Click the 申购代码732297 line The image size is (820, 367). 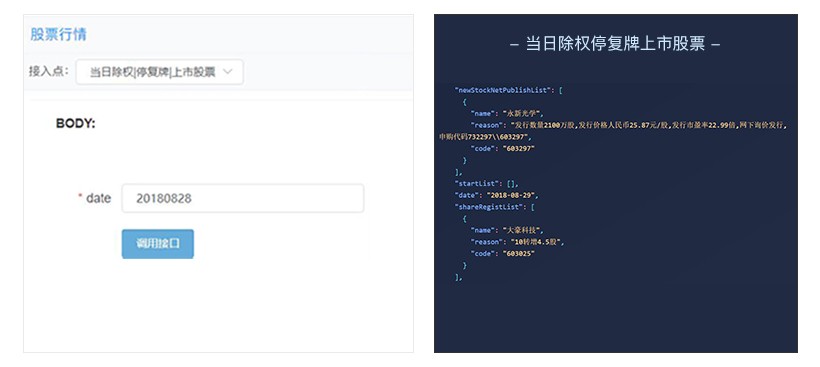tap(484, 137)
